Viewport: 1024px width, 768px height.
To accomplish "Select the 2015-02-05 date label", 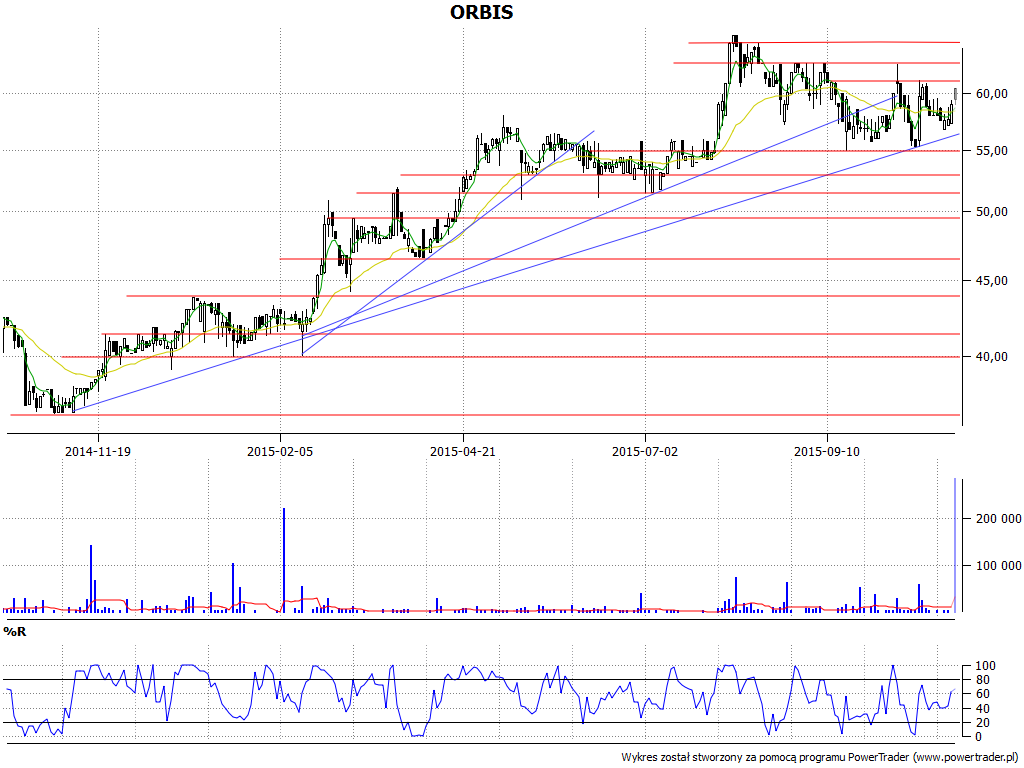I will coord(280,451).
